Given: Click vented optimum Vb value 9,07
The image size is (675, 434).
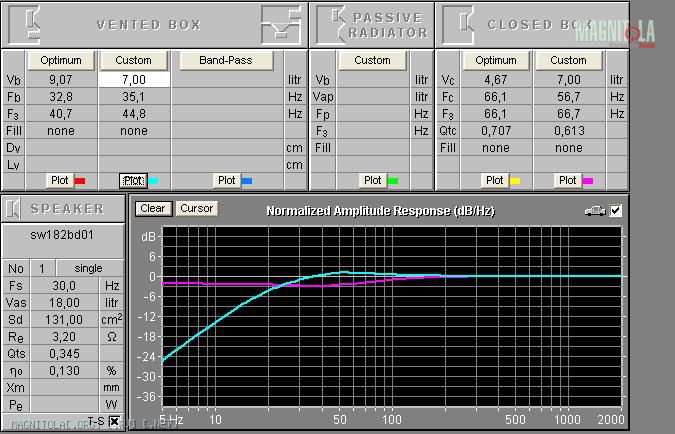Looking at the screenshot, I should (x=61, y=80).
